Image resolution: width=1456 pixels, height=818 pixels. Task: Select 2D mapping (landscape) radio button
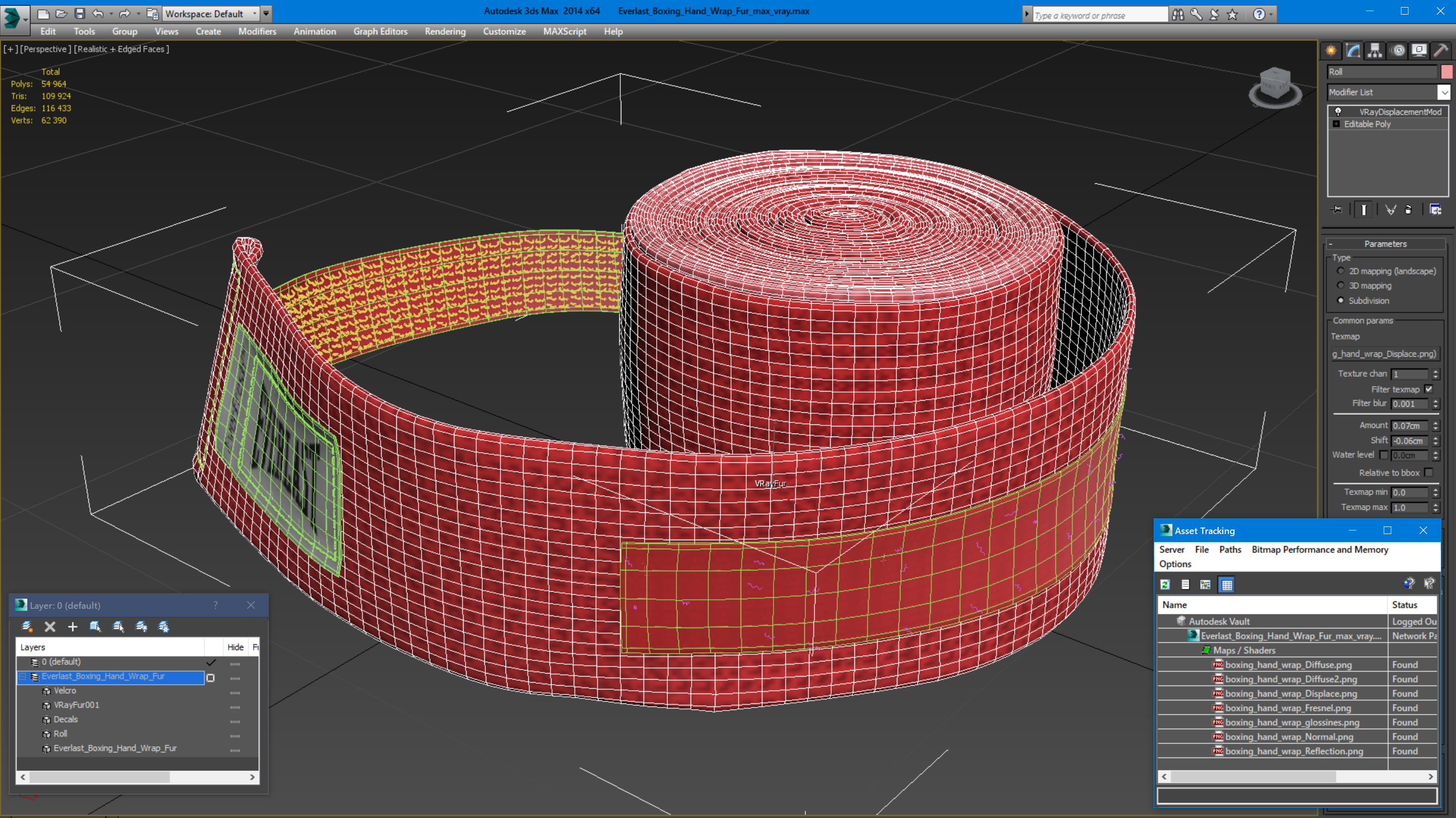[1340, 271]
